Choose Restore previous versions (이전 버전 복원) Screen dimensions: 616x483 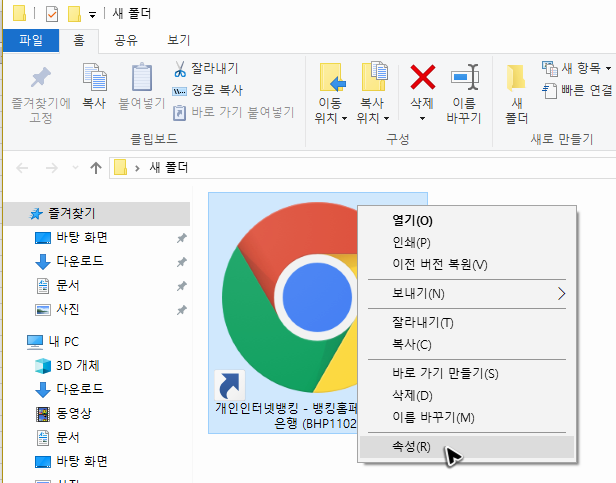[x=467, y=264]
